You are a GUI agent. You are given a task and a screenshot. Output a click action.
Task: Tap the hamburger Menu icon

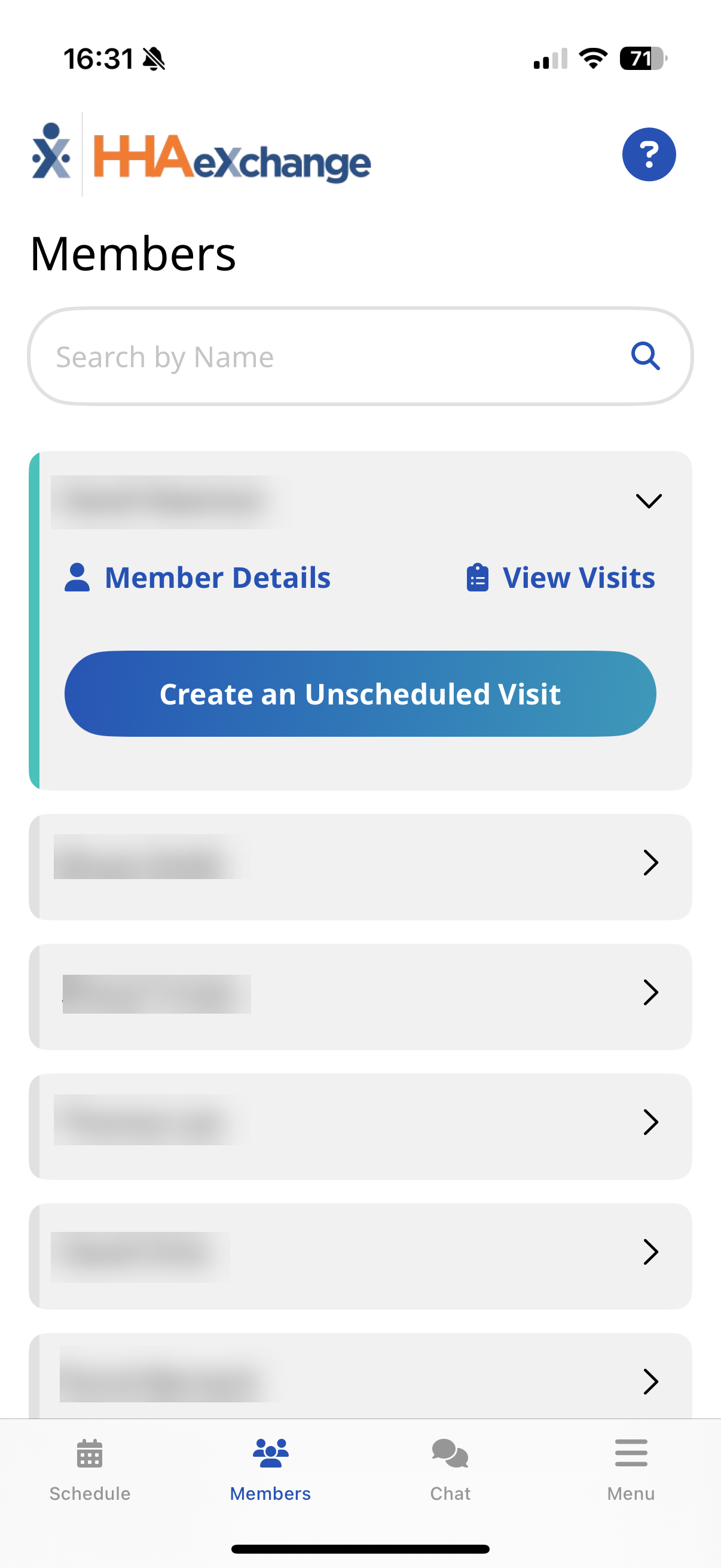(631, 1453)
